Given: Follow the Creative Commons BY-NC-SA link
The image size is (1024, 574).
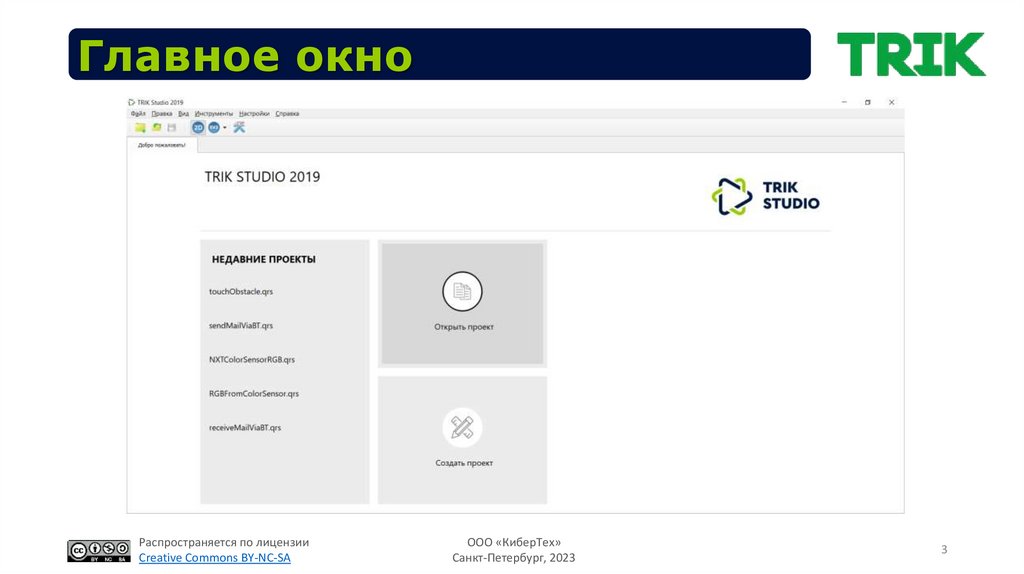Looking at the screenshot, I should pos(214,558).
